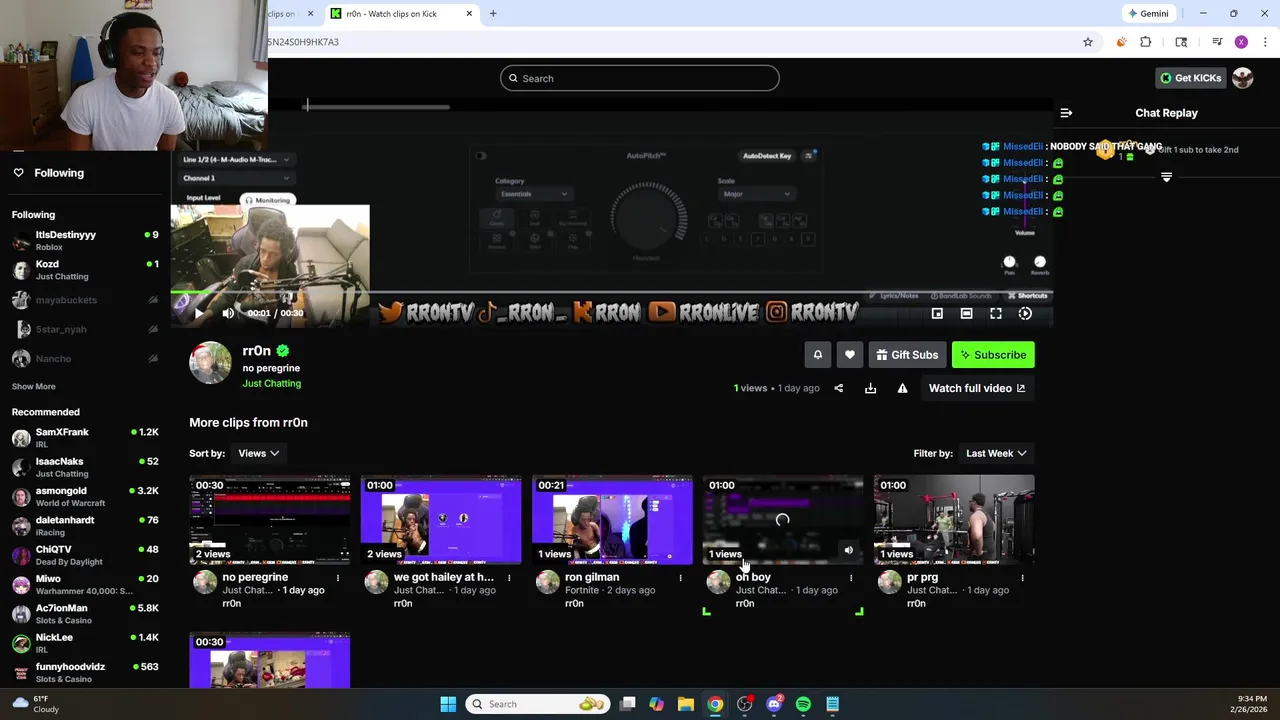
Task: Open Chrome three-dot menu
Action: 1265,42
